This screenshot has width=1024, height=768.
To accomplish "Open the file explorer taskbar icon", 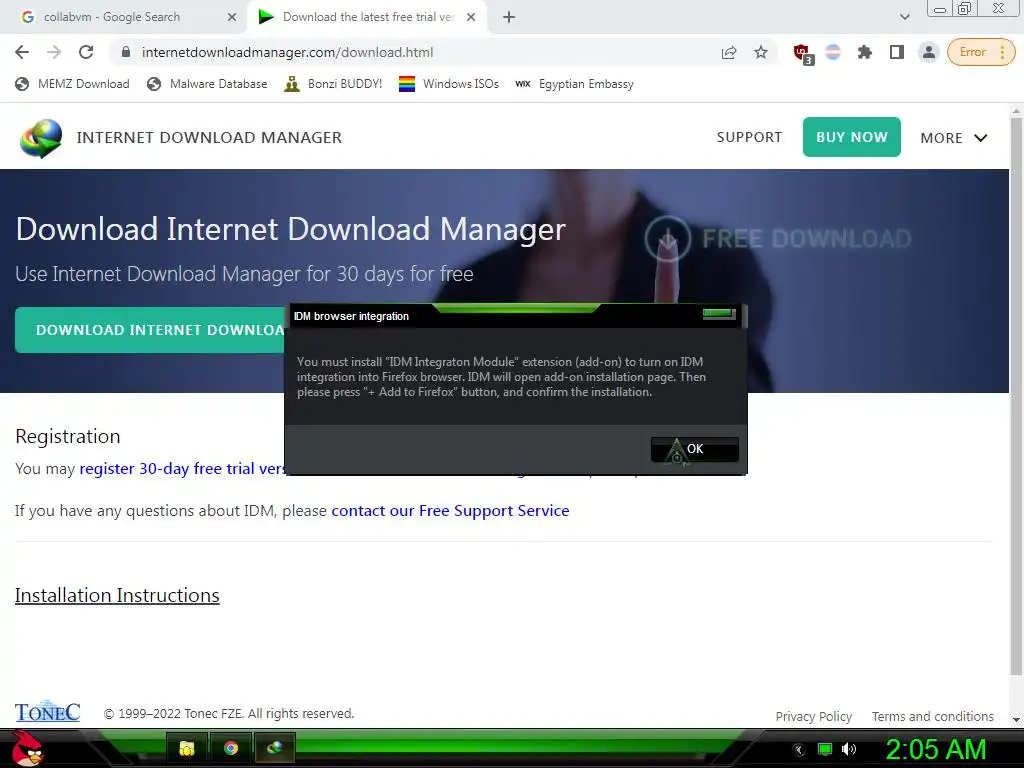I will click(187, 748).
